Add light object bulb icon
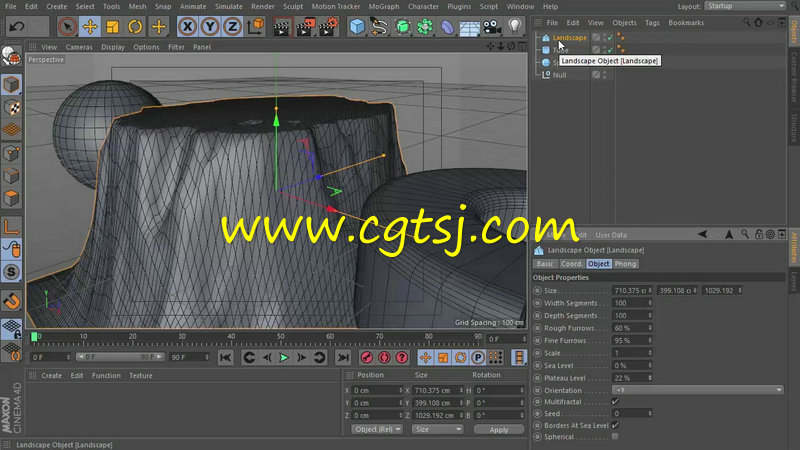Viewport: 800px width, 450px height. pyautogui.click(x=514, y=26)
